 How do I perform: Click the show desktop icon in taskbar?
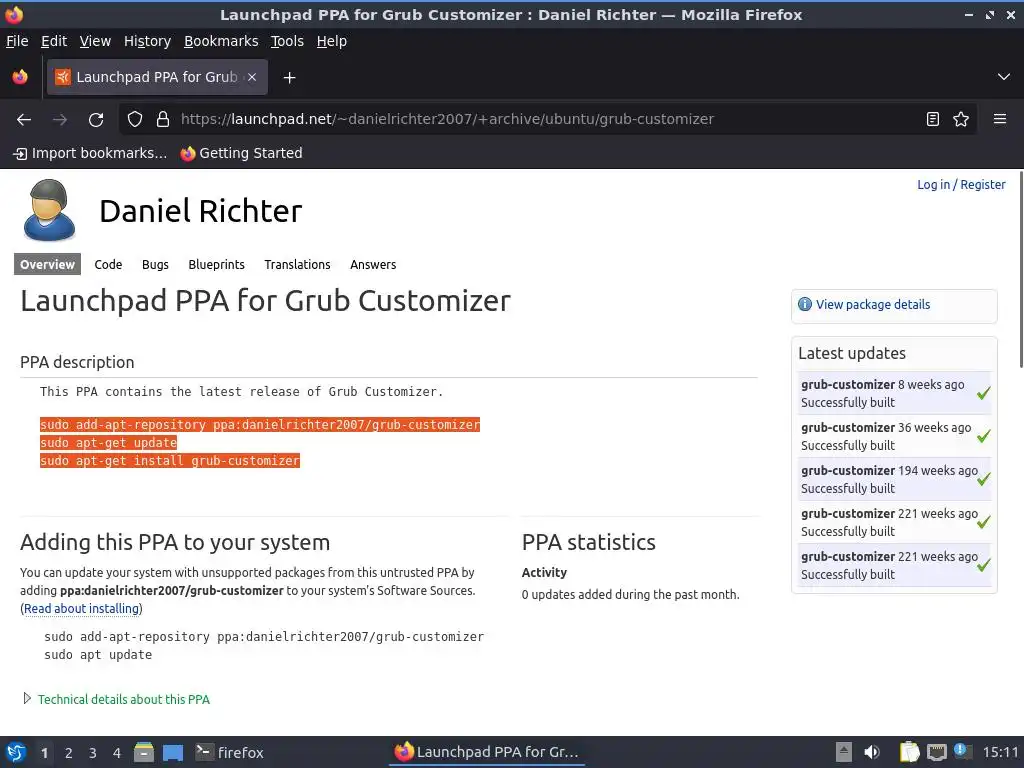(172, 753)
